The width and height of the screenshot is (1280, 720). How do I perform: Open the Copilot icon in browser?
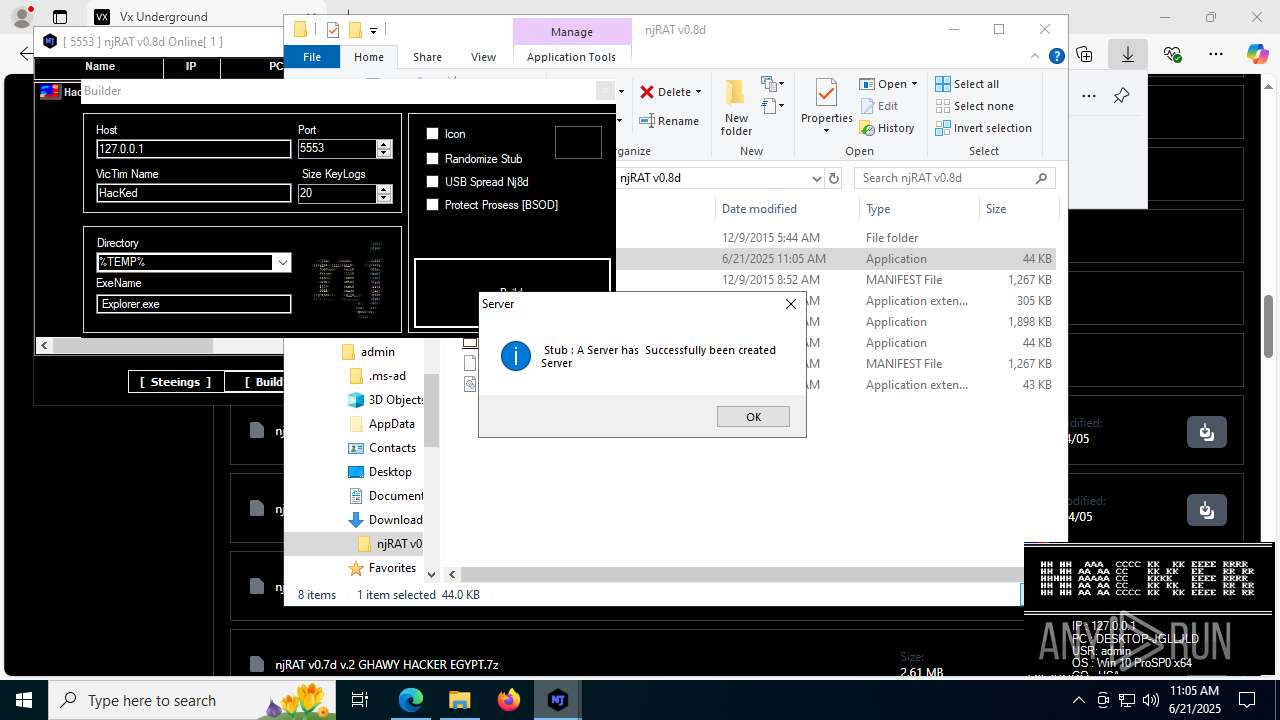pos(1257,54)
